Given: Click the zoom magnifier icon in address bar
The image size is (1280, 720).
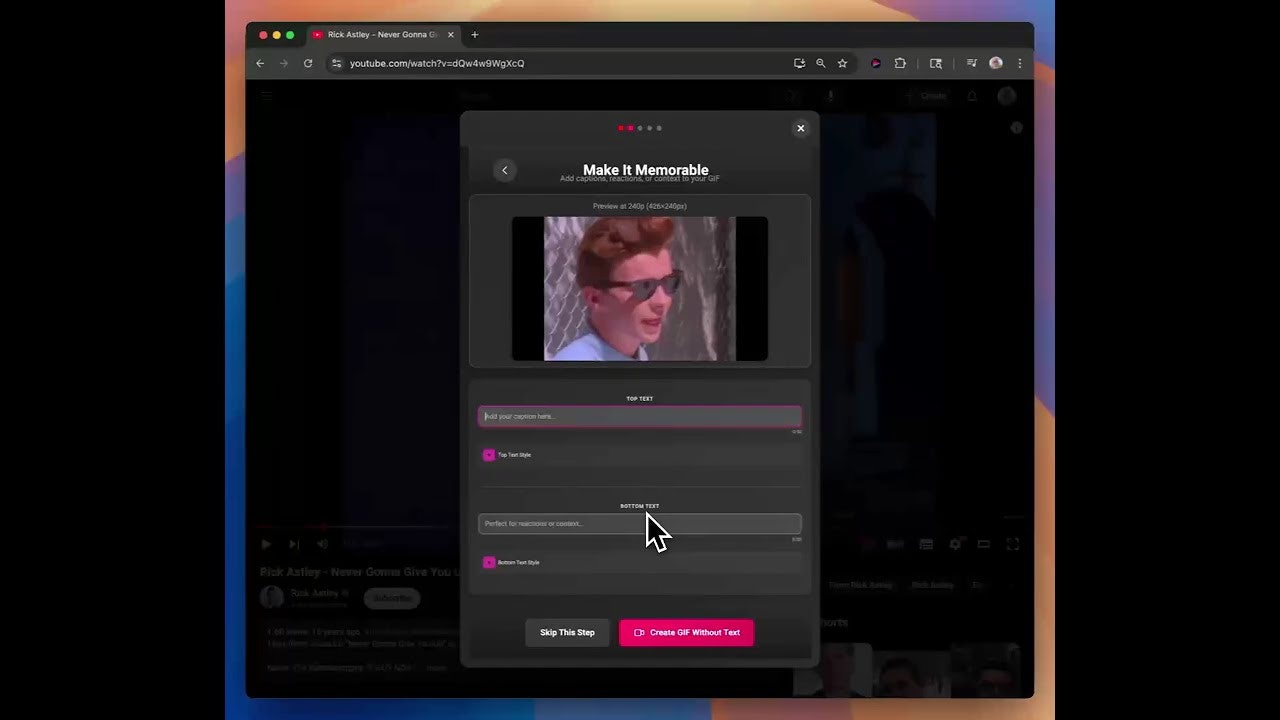Looking at the screenshot, I should click(x=821, y=63).
